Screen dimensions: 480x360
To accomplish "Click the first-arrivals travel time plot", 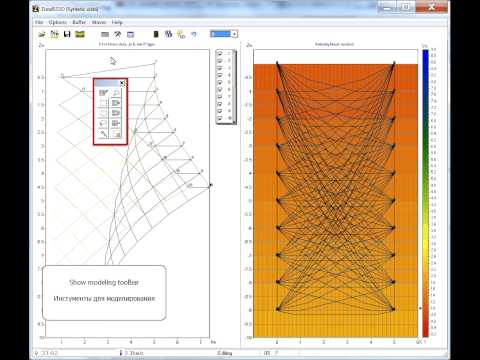I will [x=127, y=193].
